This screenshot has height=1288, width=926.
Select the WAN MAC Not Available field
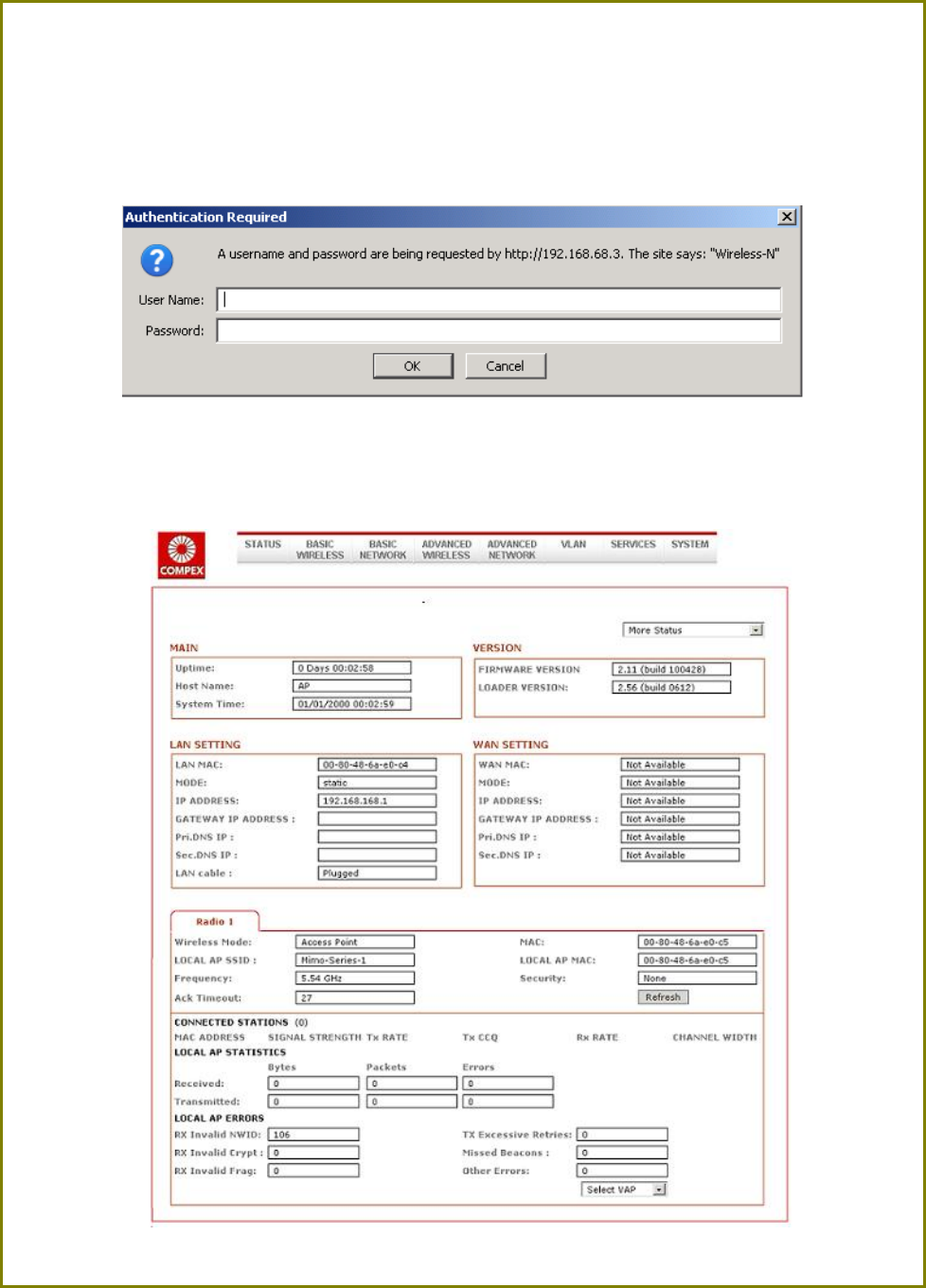(680, 765)
